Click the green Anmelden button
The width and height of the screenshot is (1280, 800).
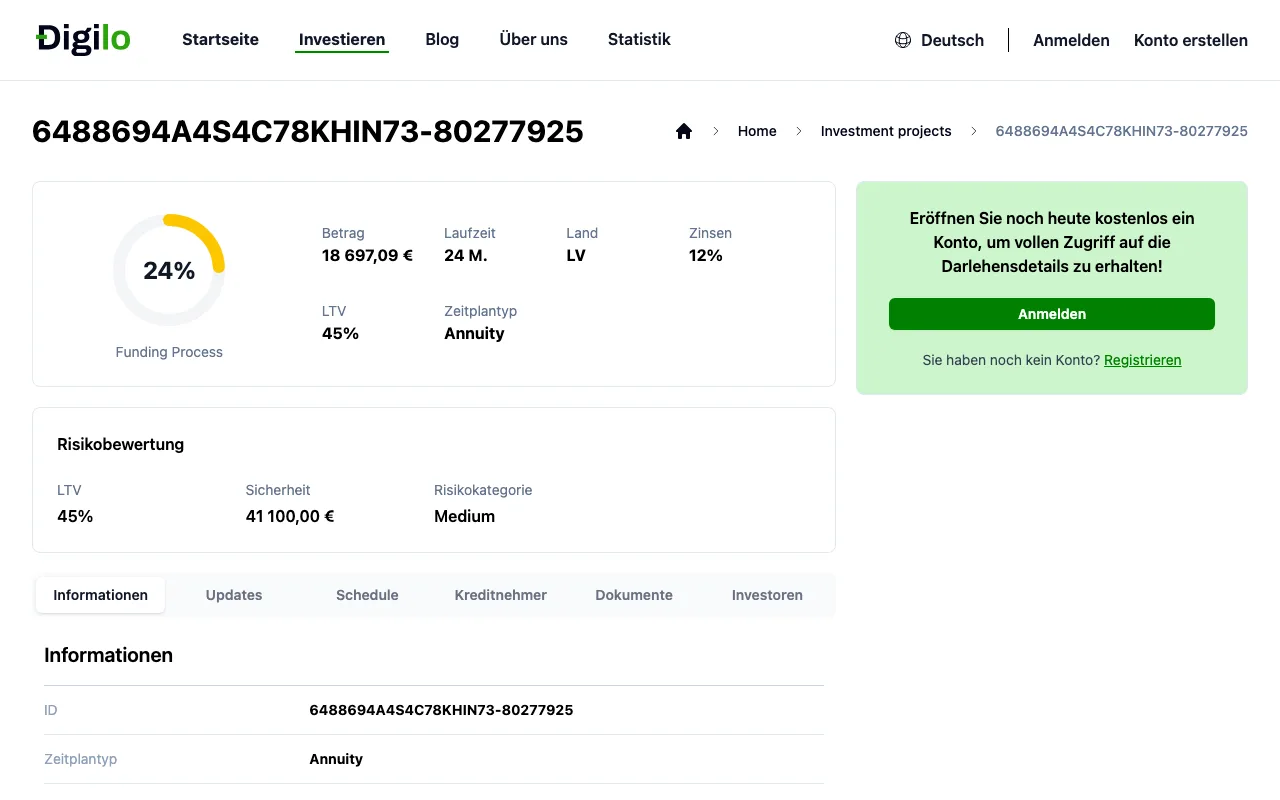[1052, 314]
